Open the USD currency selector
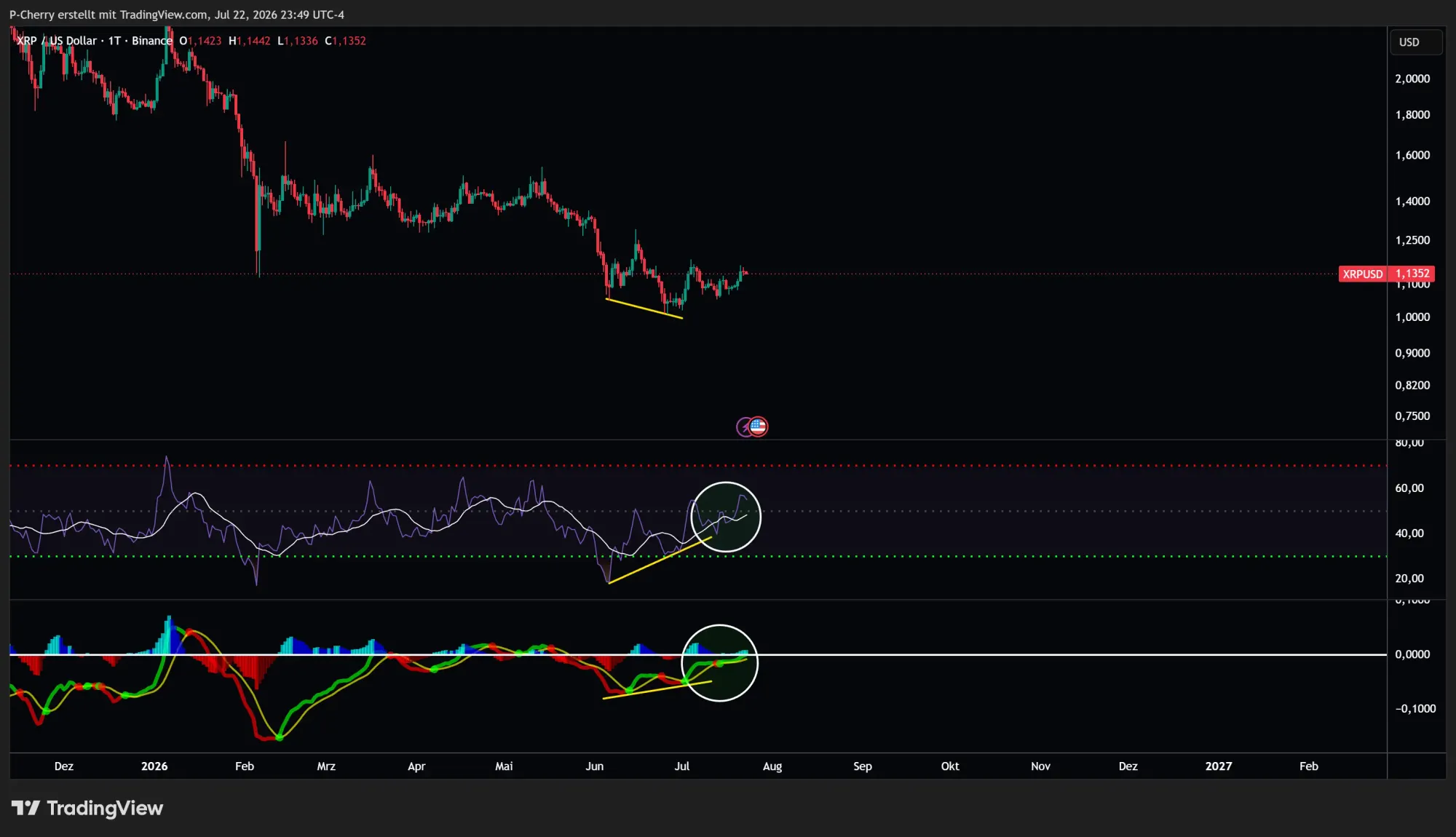Viewport: 1456px width, 837px height. point(1415,42)
